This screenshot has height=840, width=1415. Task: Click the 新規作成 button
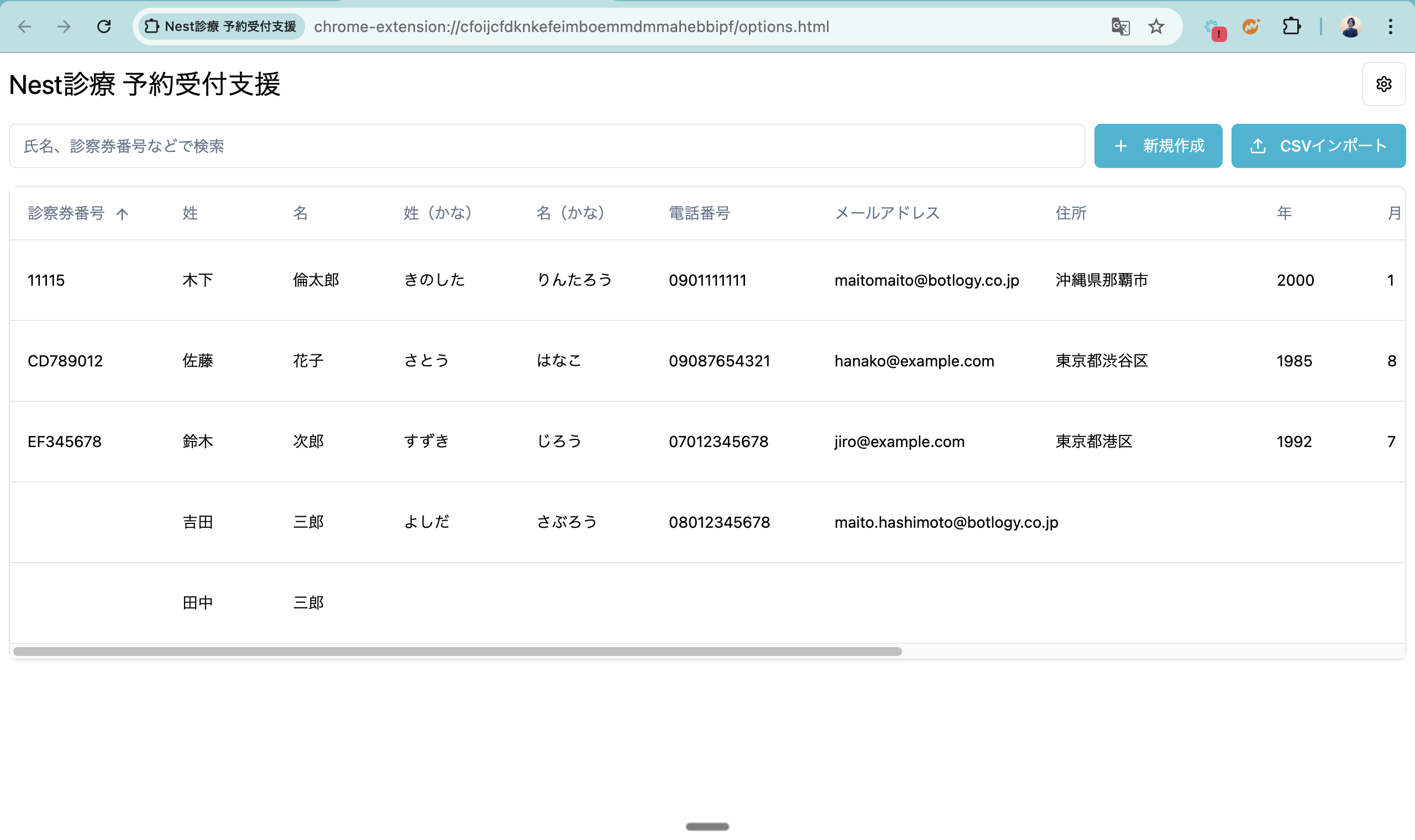pos(1157,146)
